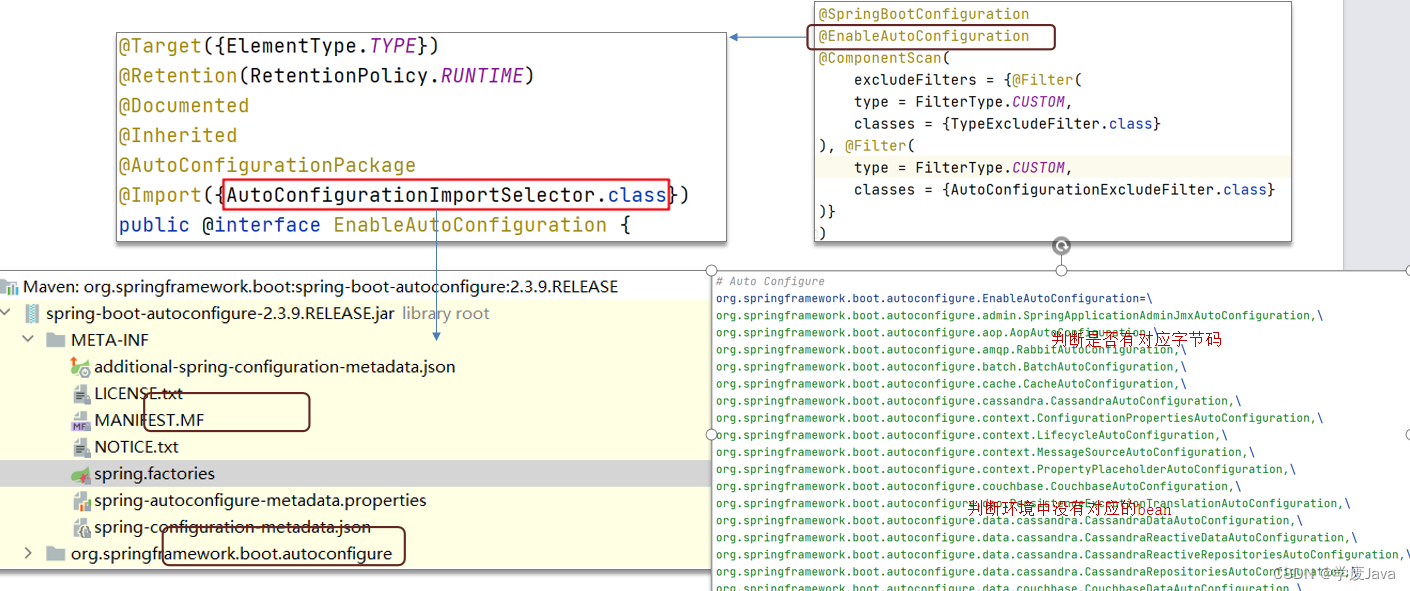Click the rotate handle above the image
The height and width of the screenshot is (591, 1410).
1062,245
